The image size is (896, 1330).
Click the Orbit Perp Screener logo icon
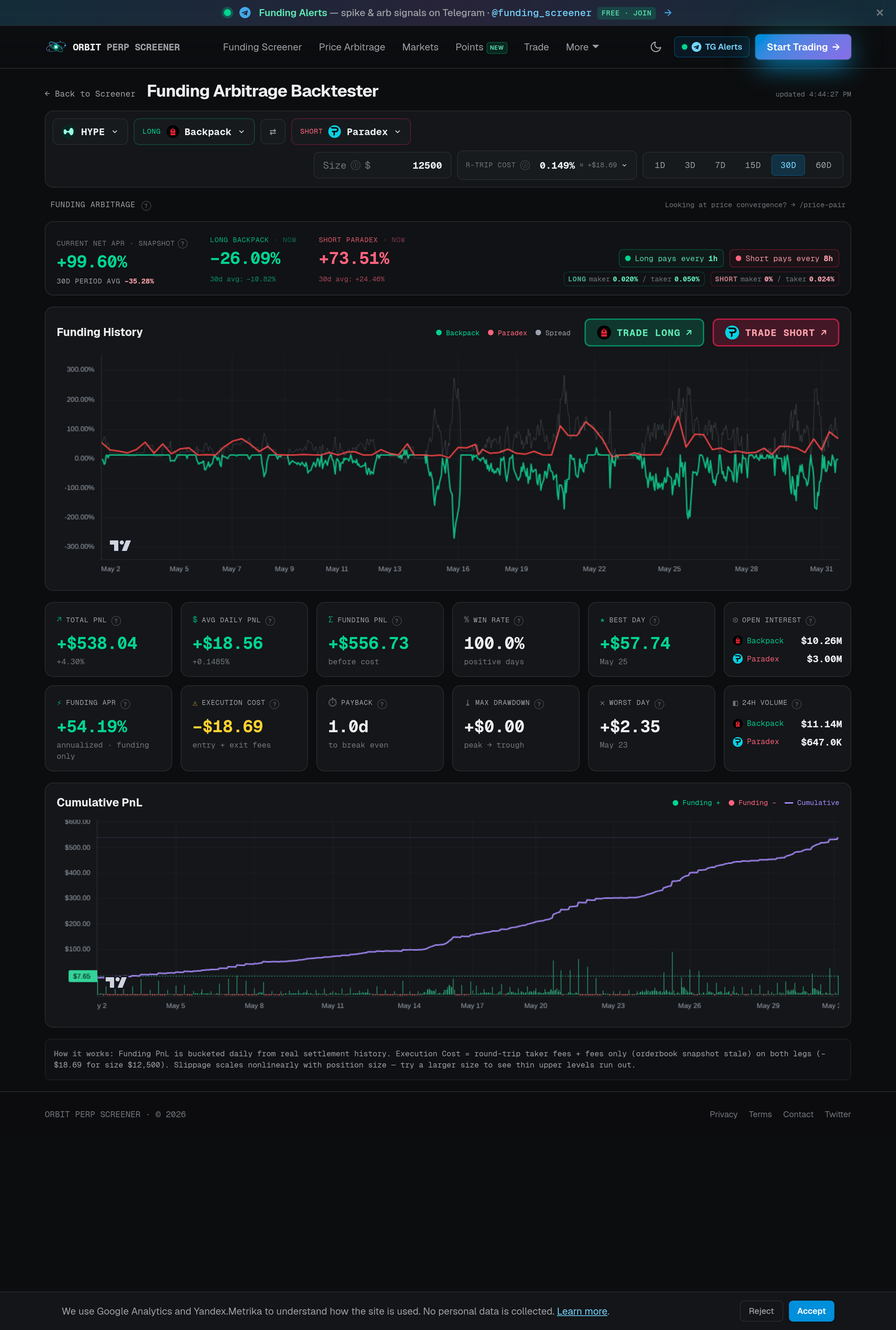coord(55,47)
